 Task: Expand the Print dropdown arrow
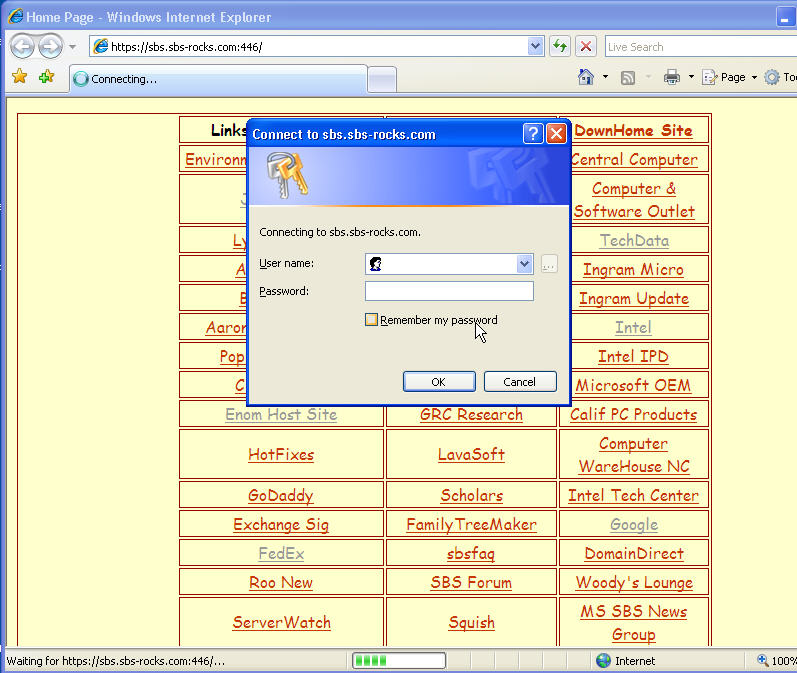point(691,77)
